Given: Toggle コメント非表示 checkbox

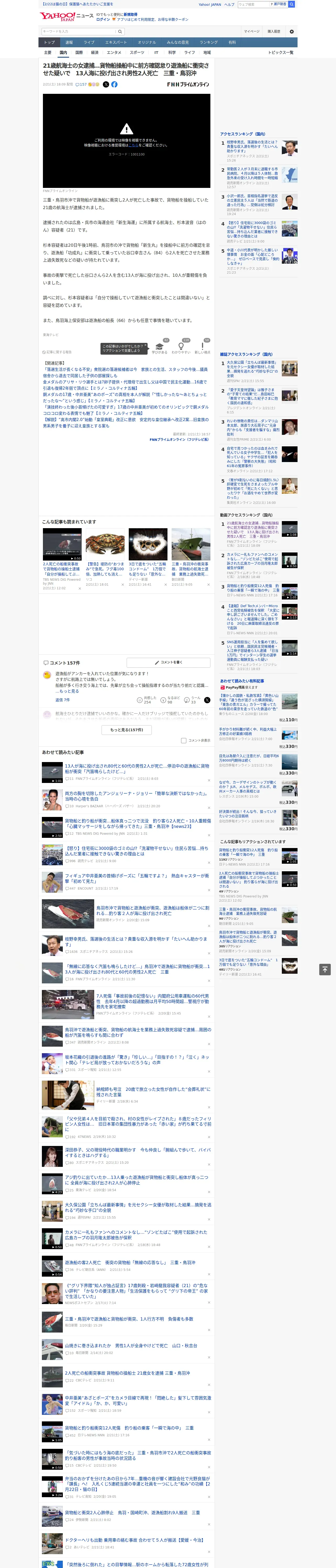Looking at the screenshot, I should [183, 741].
